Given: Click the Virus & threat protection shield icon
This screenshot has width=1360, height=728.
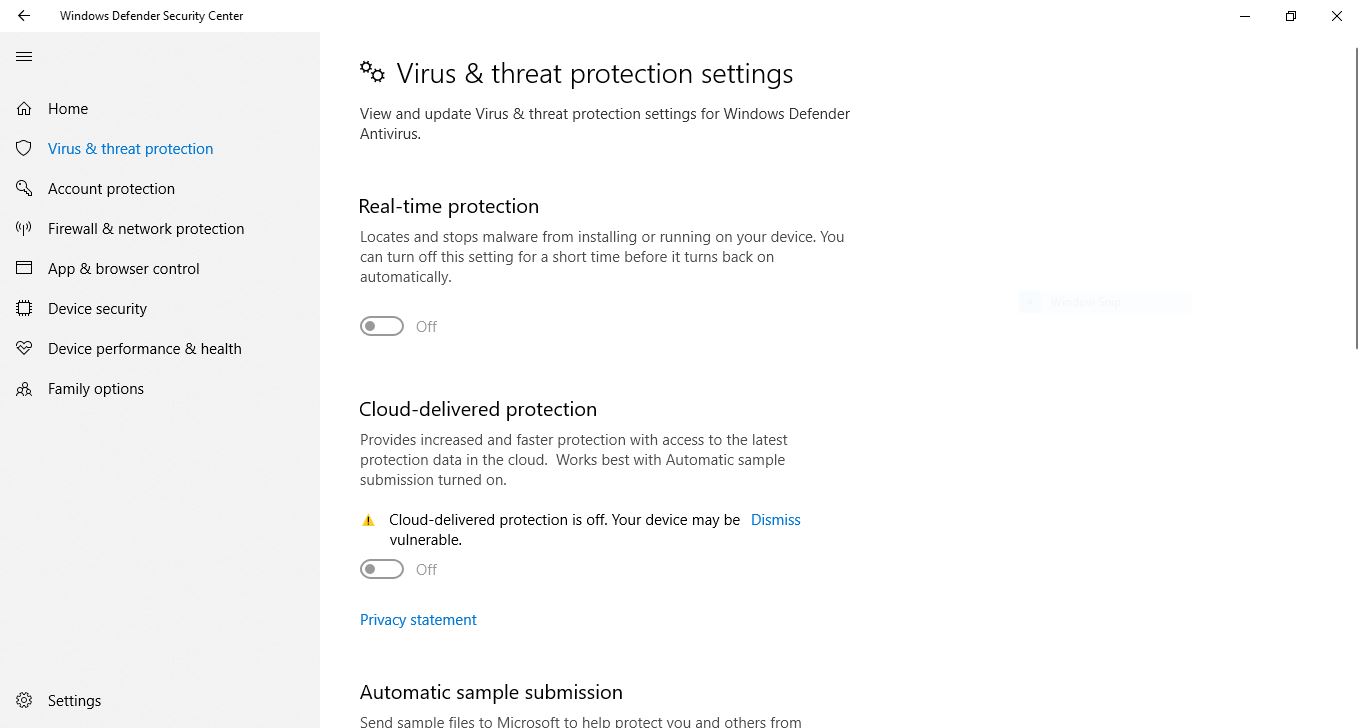Looking at the screenshot, I should (24, 149).
